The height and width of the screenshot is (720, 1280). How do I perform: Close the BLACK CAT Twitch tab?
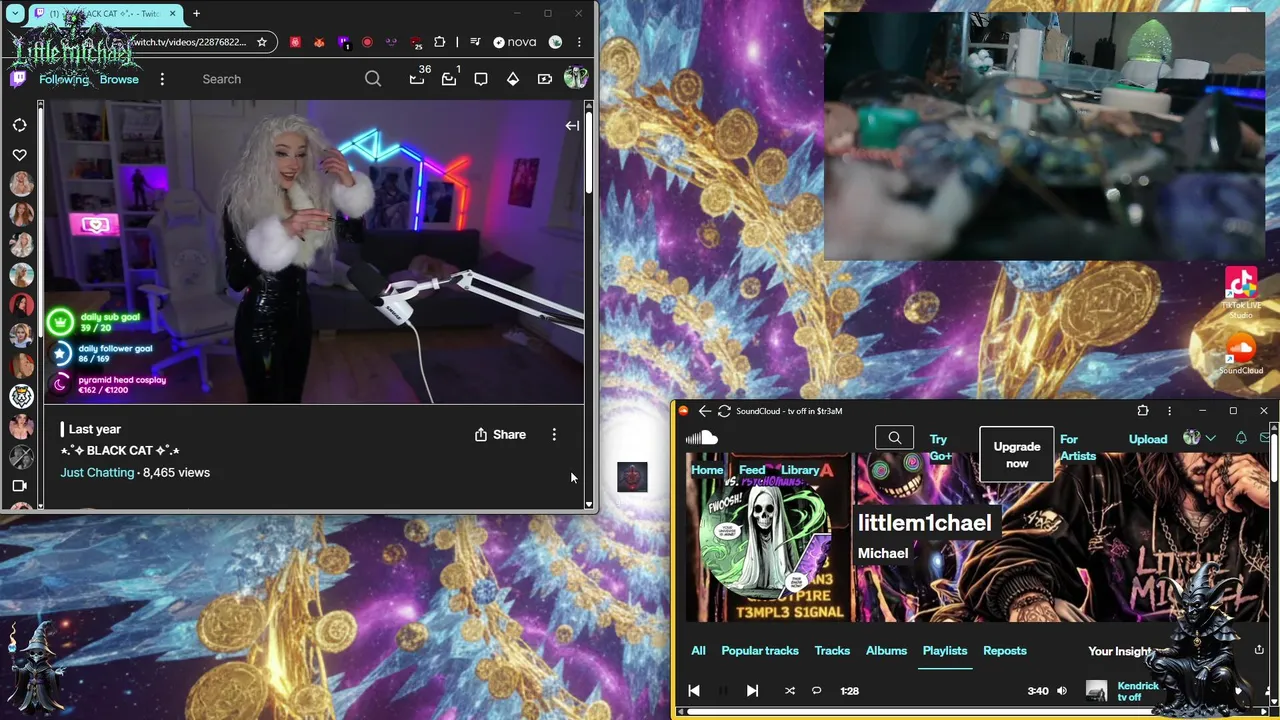[172, 14]
